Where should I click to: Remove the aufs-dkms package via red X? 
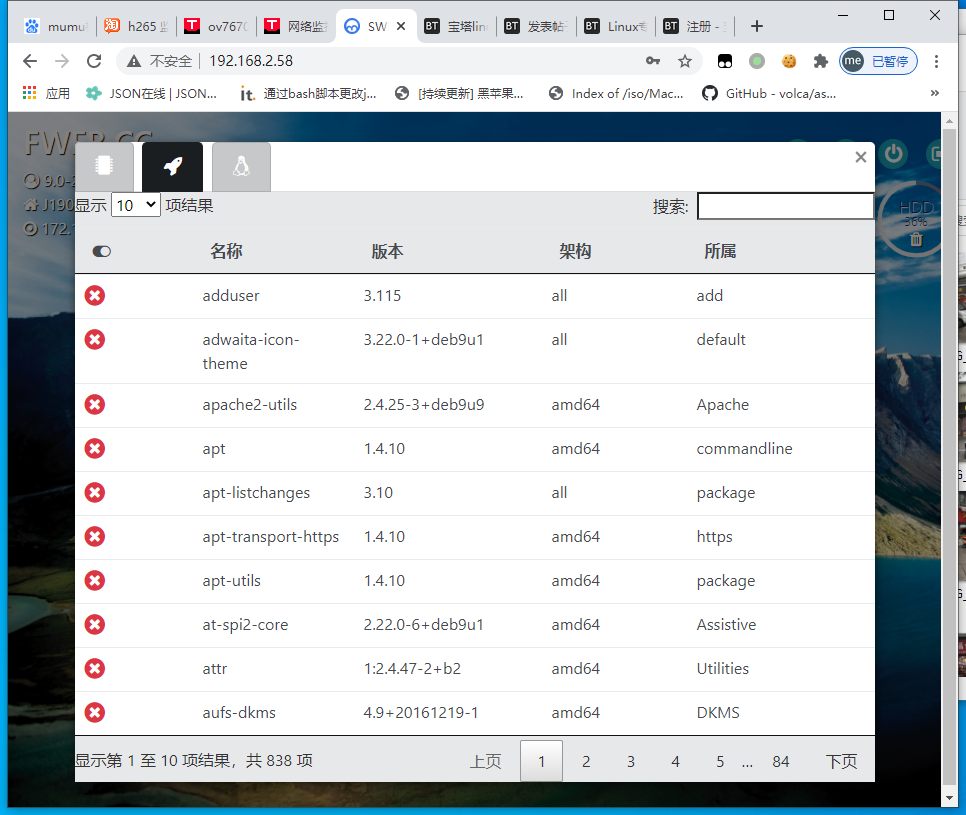click(x=95, y=713)
